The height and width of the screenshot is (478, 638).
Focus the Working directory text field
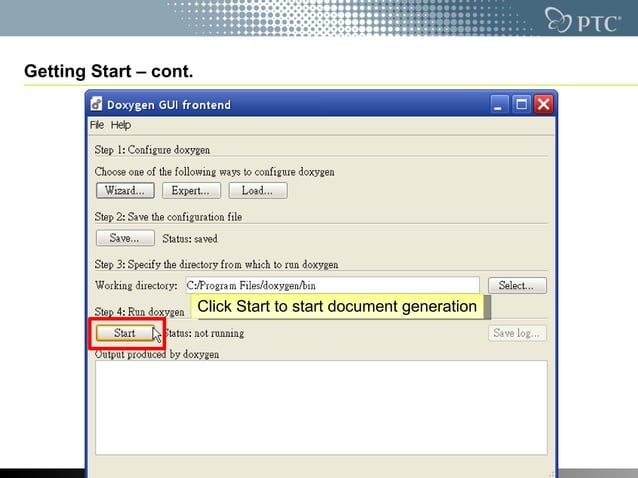coord(332,285)
